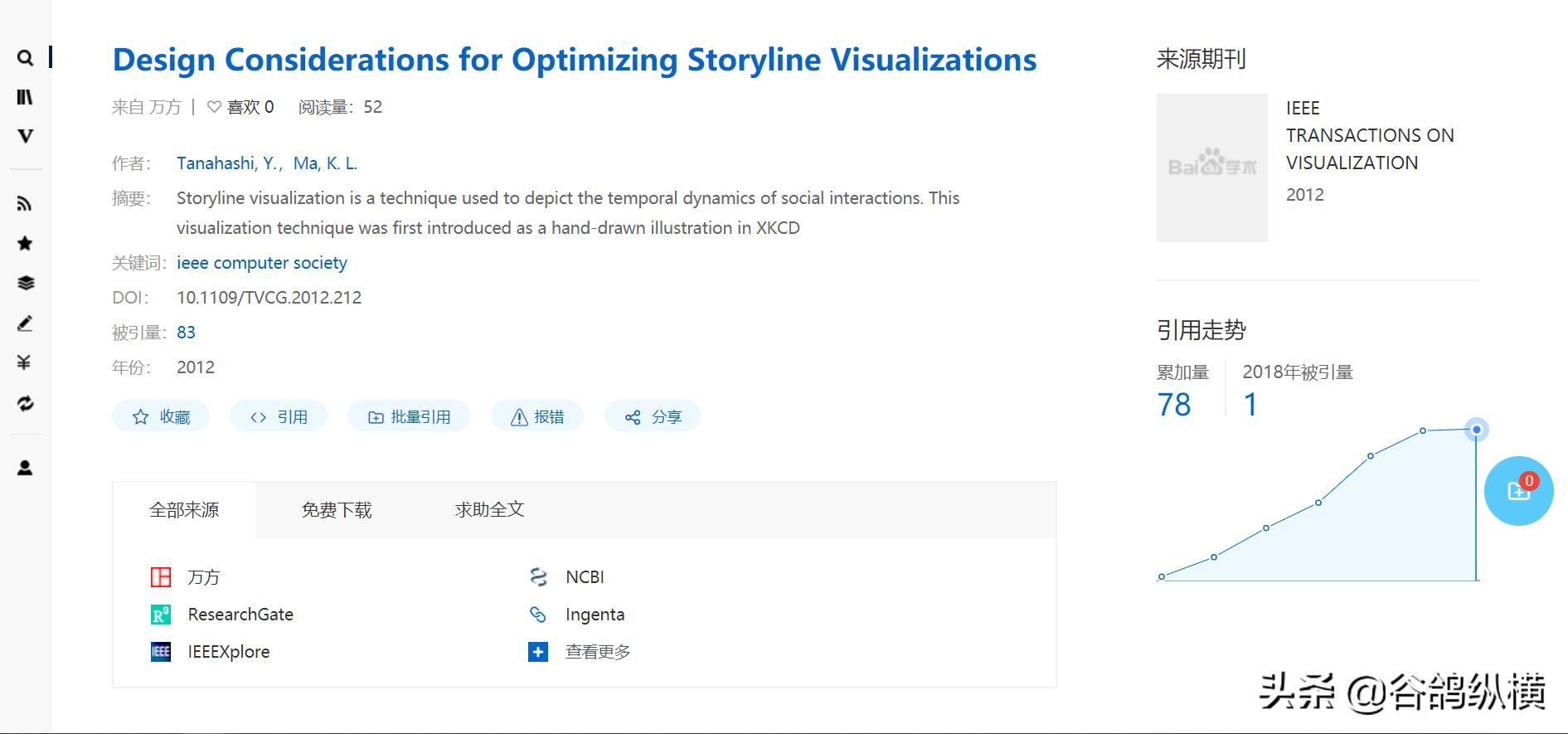Click the 引用 cite button
The height and width of the screenshot is (734, 1568).
(x=279, y=416)
